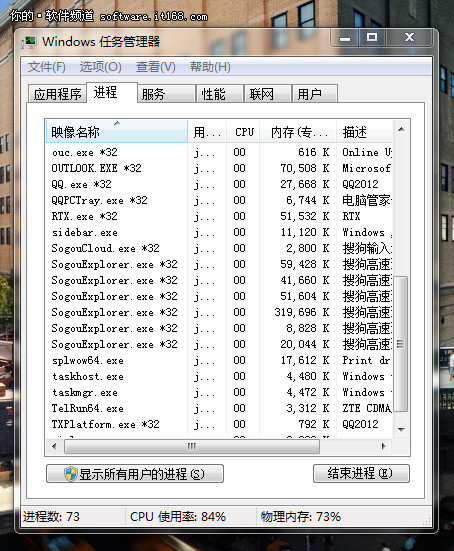454x551 pixels.
Task: Select SogouExplorer.exe using 8,828 K
Action: [x=219, y=328]
